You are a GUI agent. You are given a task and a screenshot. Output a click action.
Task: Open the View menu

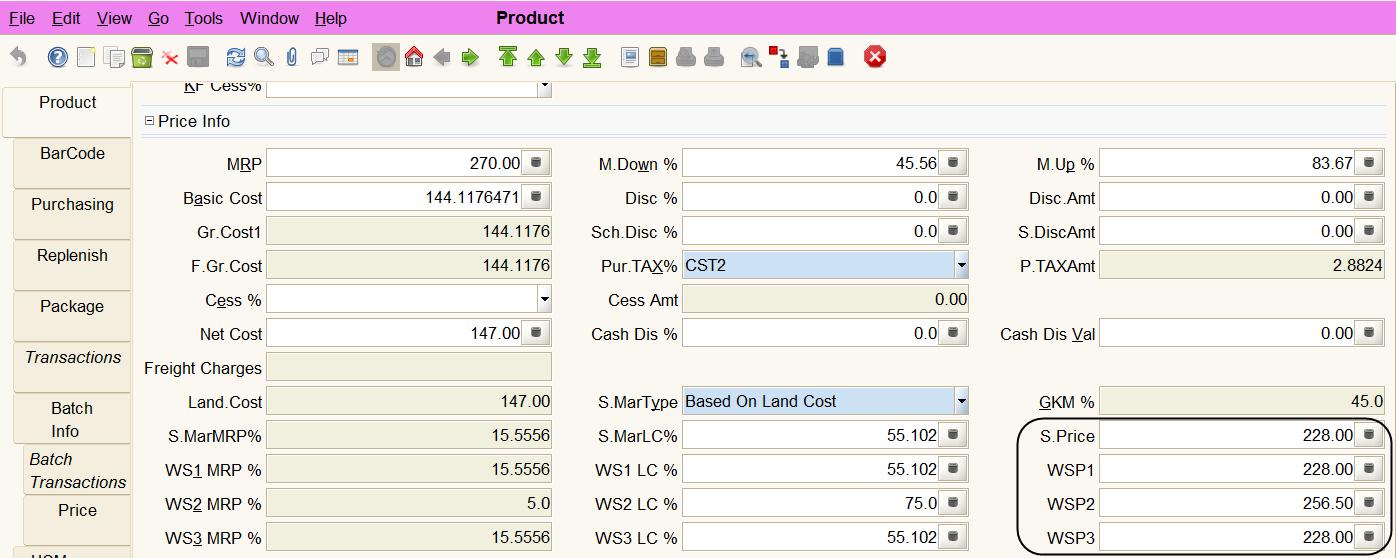coord(114,18)
